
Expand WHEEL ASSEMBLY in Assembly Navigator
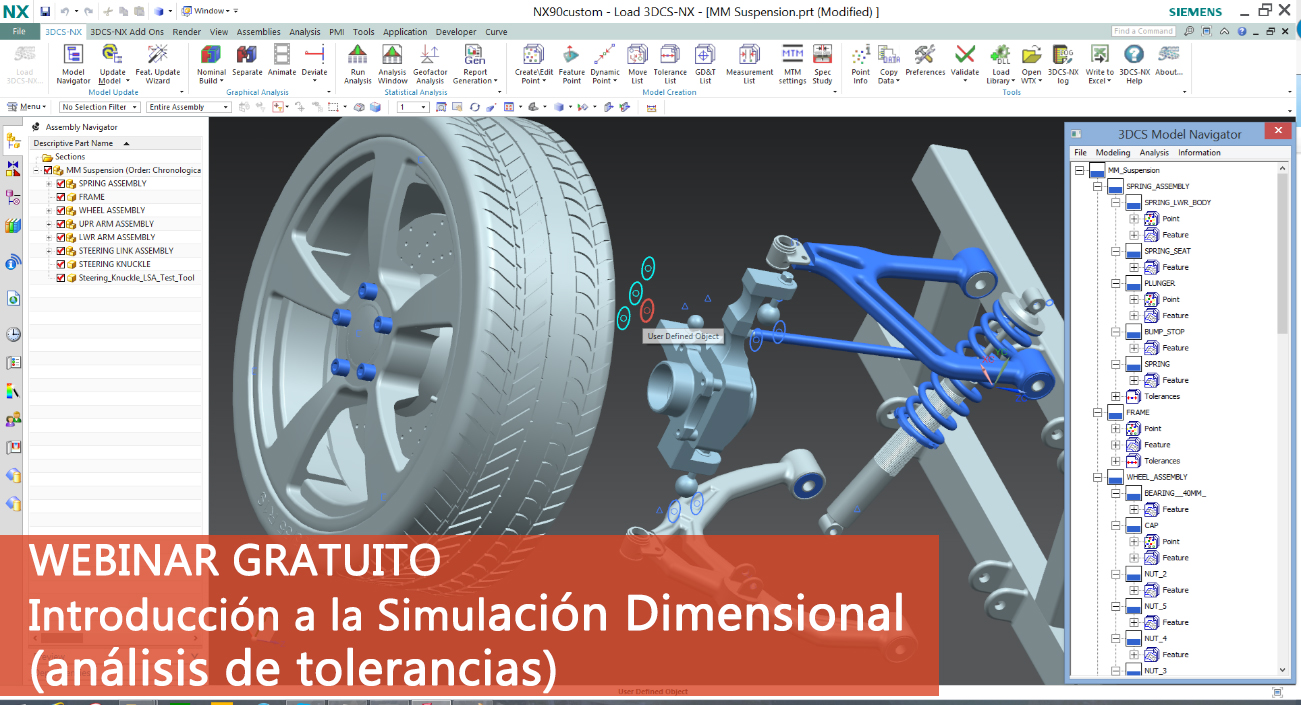[x=49, y=211]
